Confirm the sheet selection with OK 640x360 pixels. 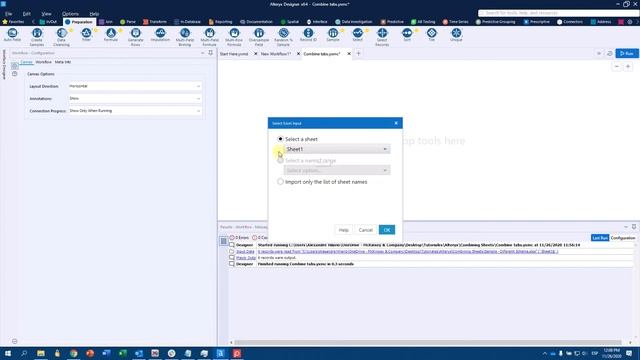(387, 230)
